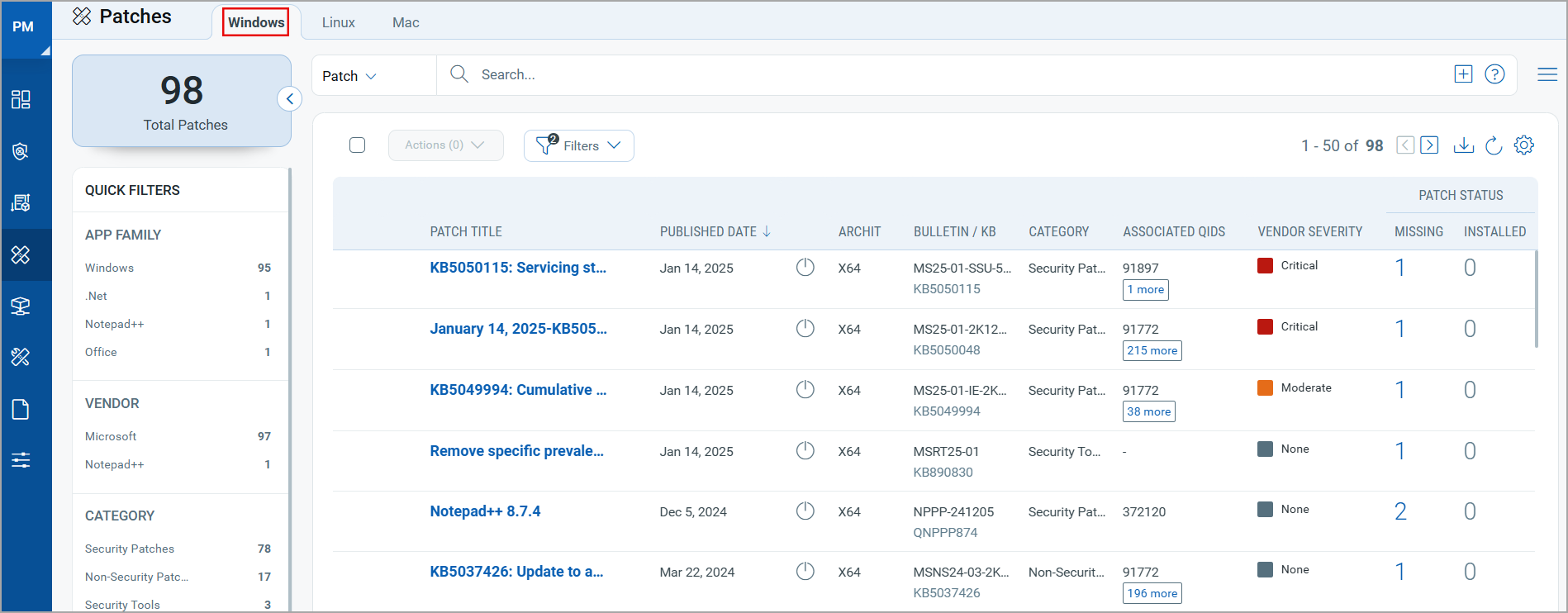Click reboot icon for Notepad++ 8.7.4 row

point(805,511)
